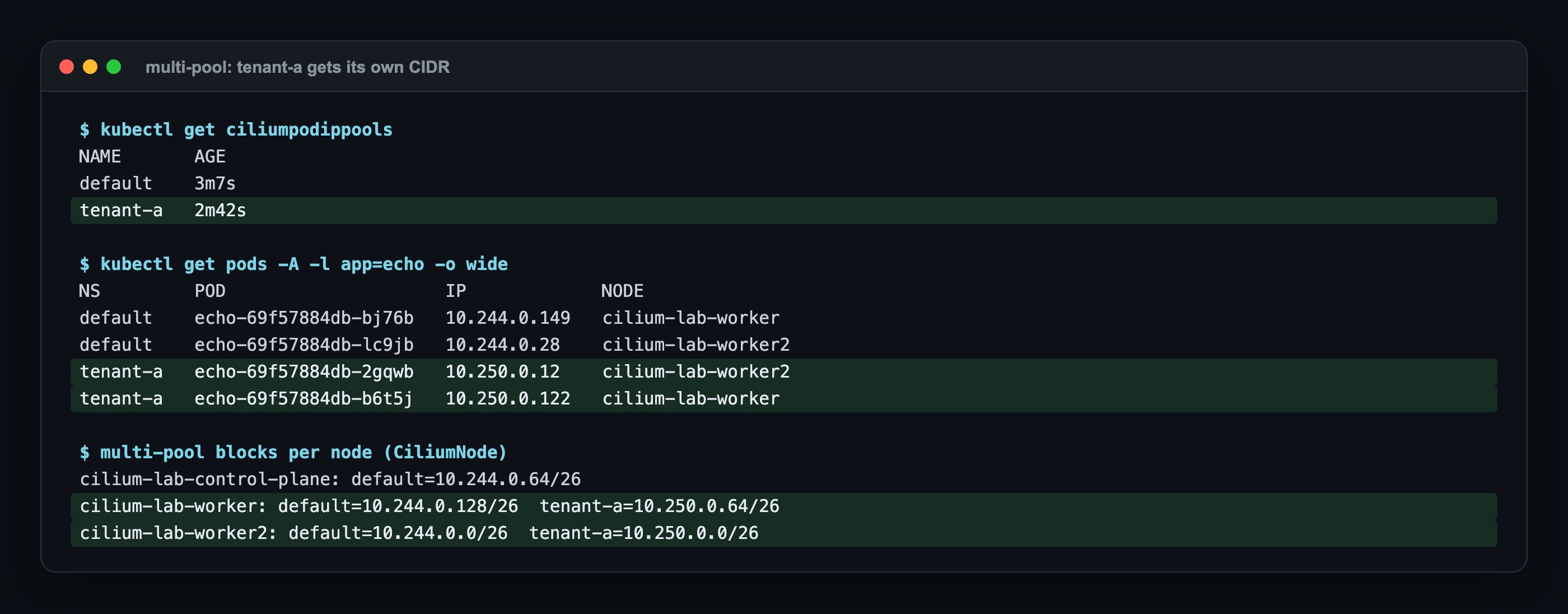Click pod name 'echo-69f57884db-bj76b'
1568x614 pixels.
click(304, 317)
